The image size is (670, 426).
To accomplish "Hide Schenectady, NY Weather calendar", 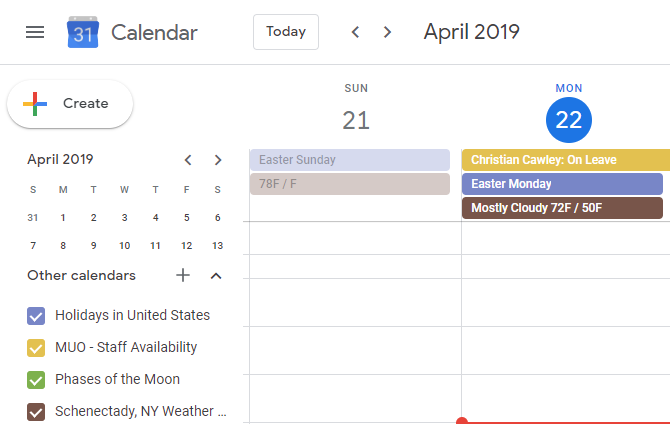I will coord(36,412).
